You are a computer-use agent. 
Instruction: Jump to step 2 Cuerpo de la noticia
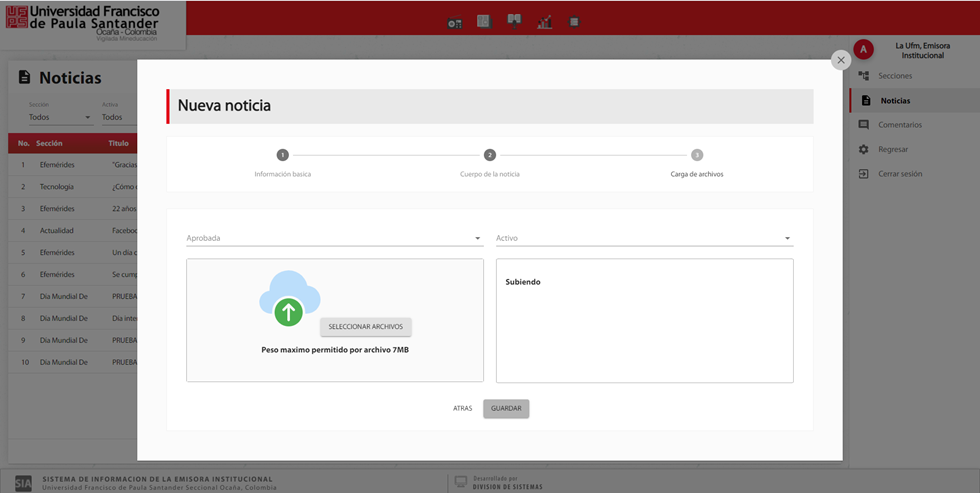[x=490, y=155]
